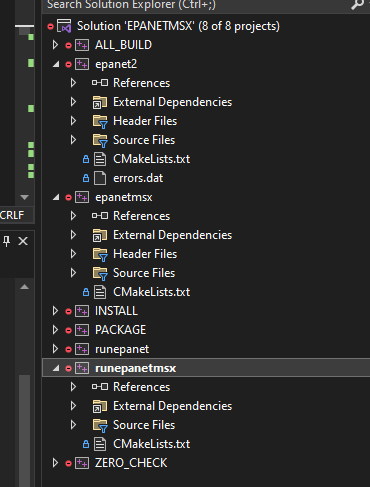Click the epanet2 project icon
The image size is (370, 487).
point(82,64)
